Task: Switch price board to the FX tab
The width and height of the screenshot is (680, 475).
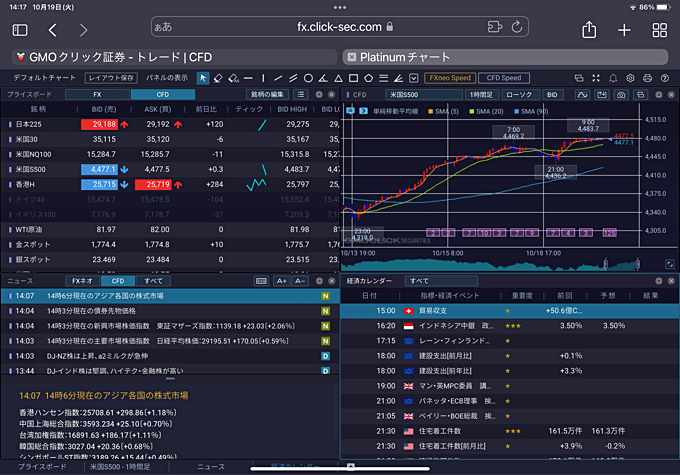Action: pos(98,95)
